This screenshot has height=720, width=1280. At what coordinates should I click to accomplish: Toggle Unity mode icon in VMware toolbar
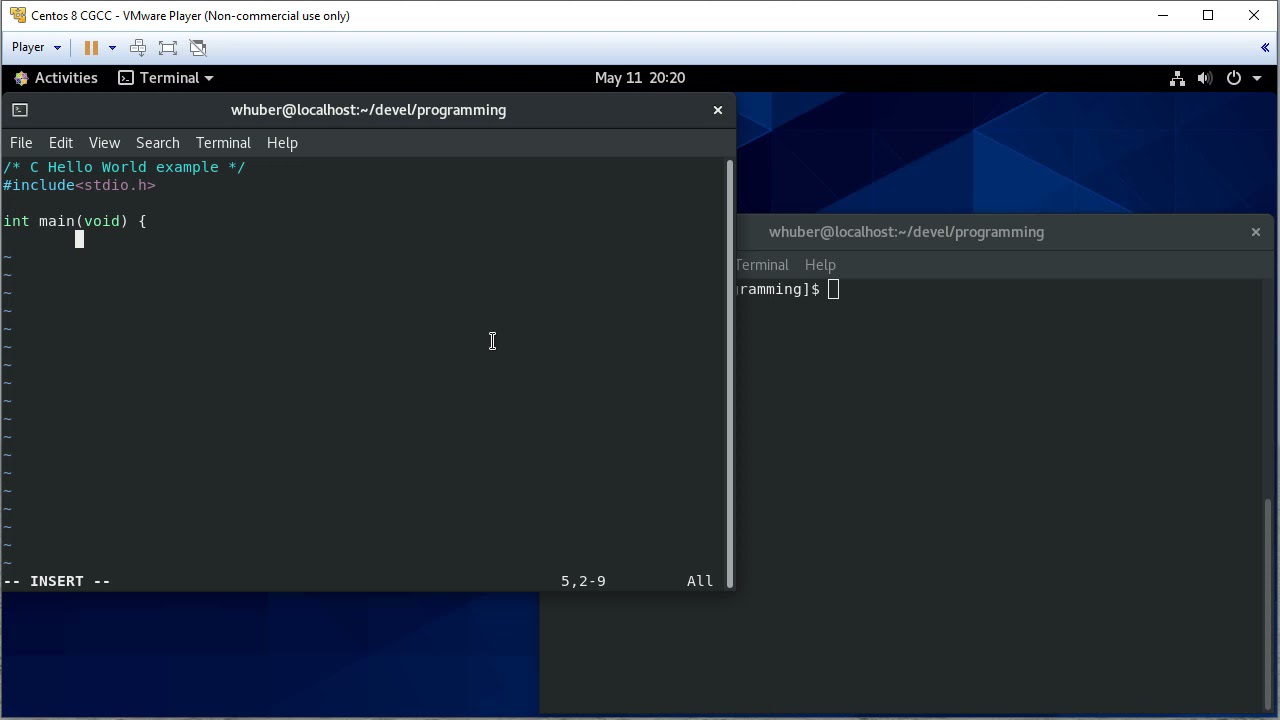coord(198,47)
